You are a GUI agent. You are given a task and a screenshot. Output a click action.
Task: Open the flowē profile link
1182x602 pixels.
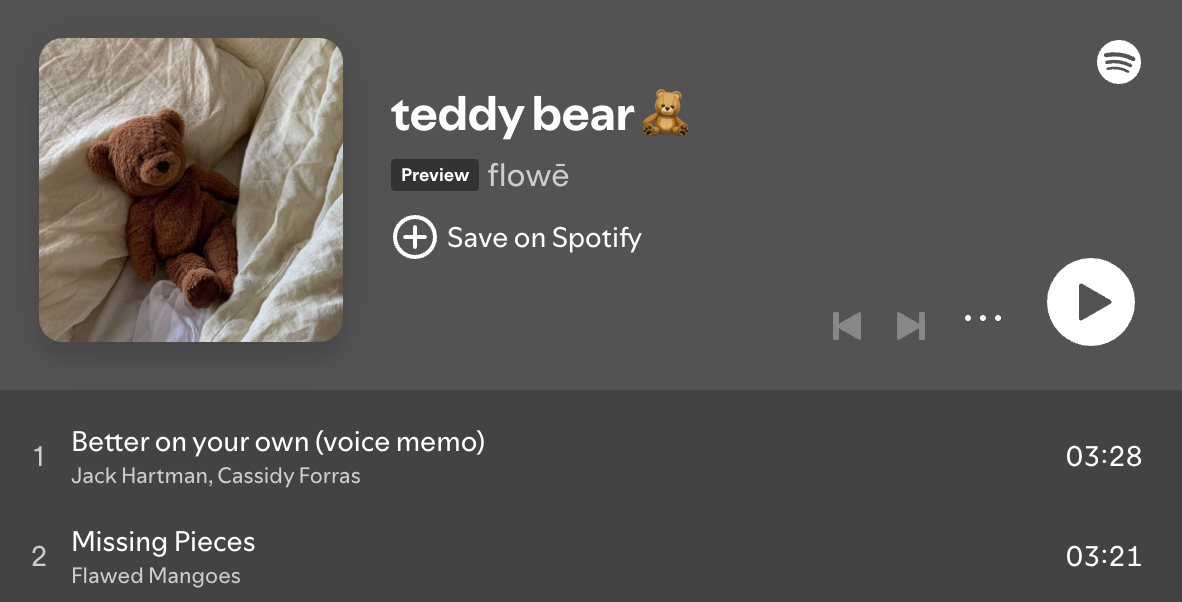tap(528, 175)
